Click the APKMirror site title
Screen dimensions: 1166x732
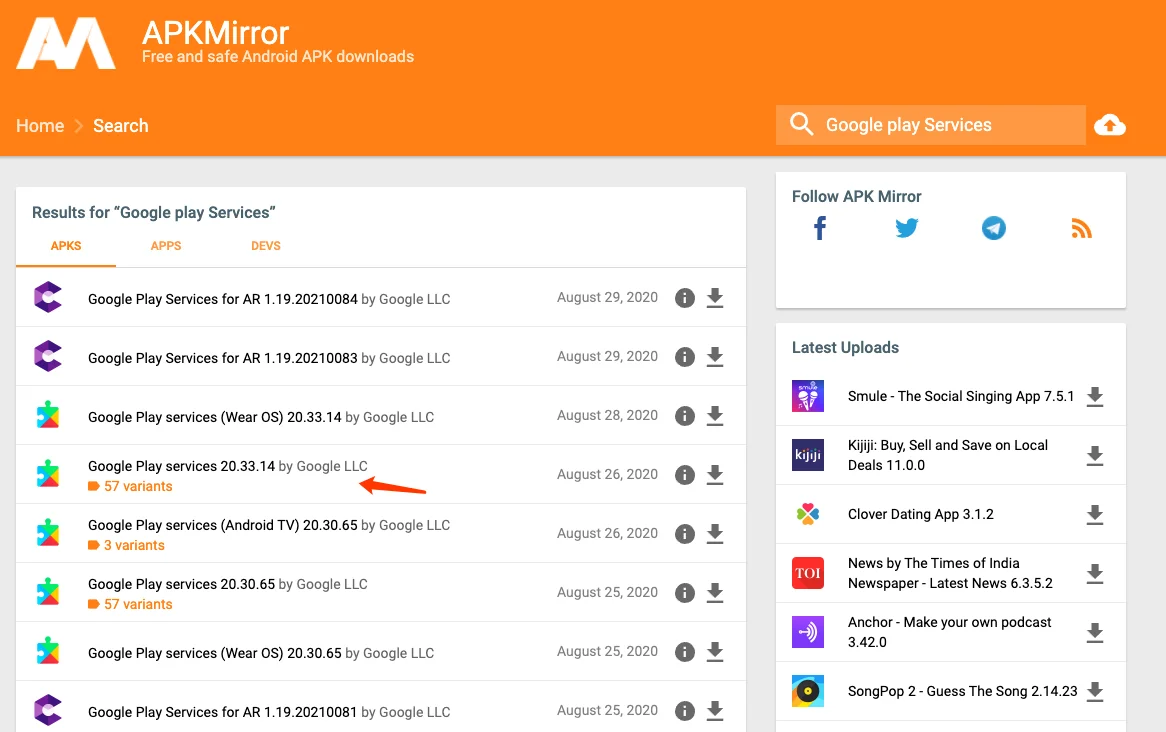tap(216, 33)
